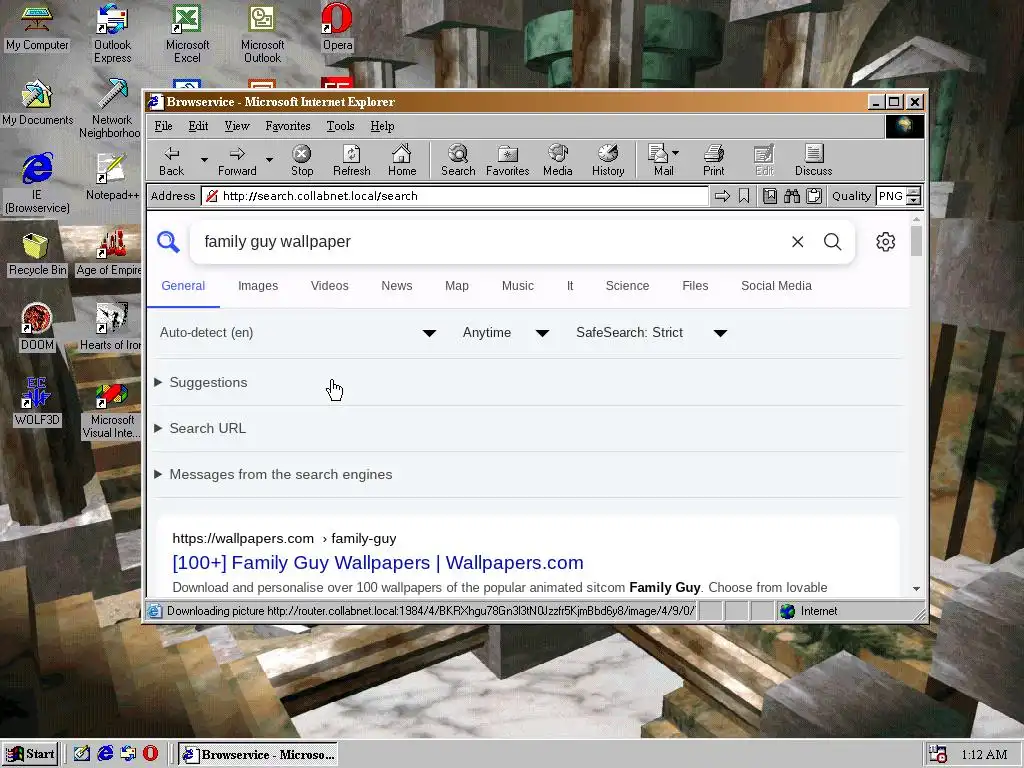This screenshot has width=1024, height=768.
Task: Open the Auto-detect (en) language dropdown
Action: tap(298, 333)
